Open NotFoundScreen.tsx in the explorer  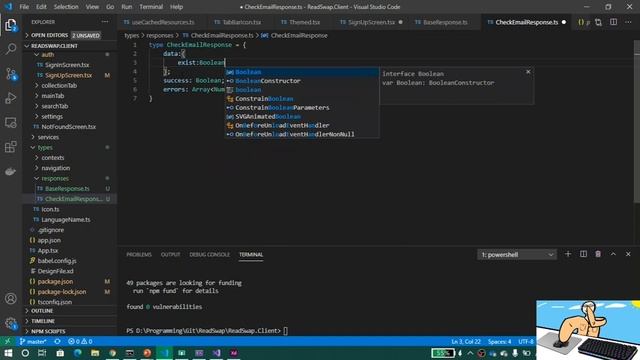pos(69,127)
